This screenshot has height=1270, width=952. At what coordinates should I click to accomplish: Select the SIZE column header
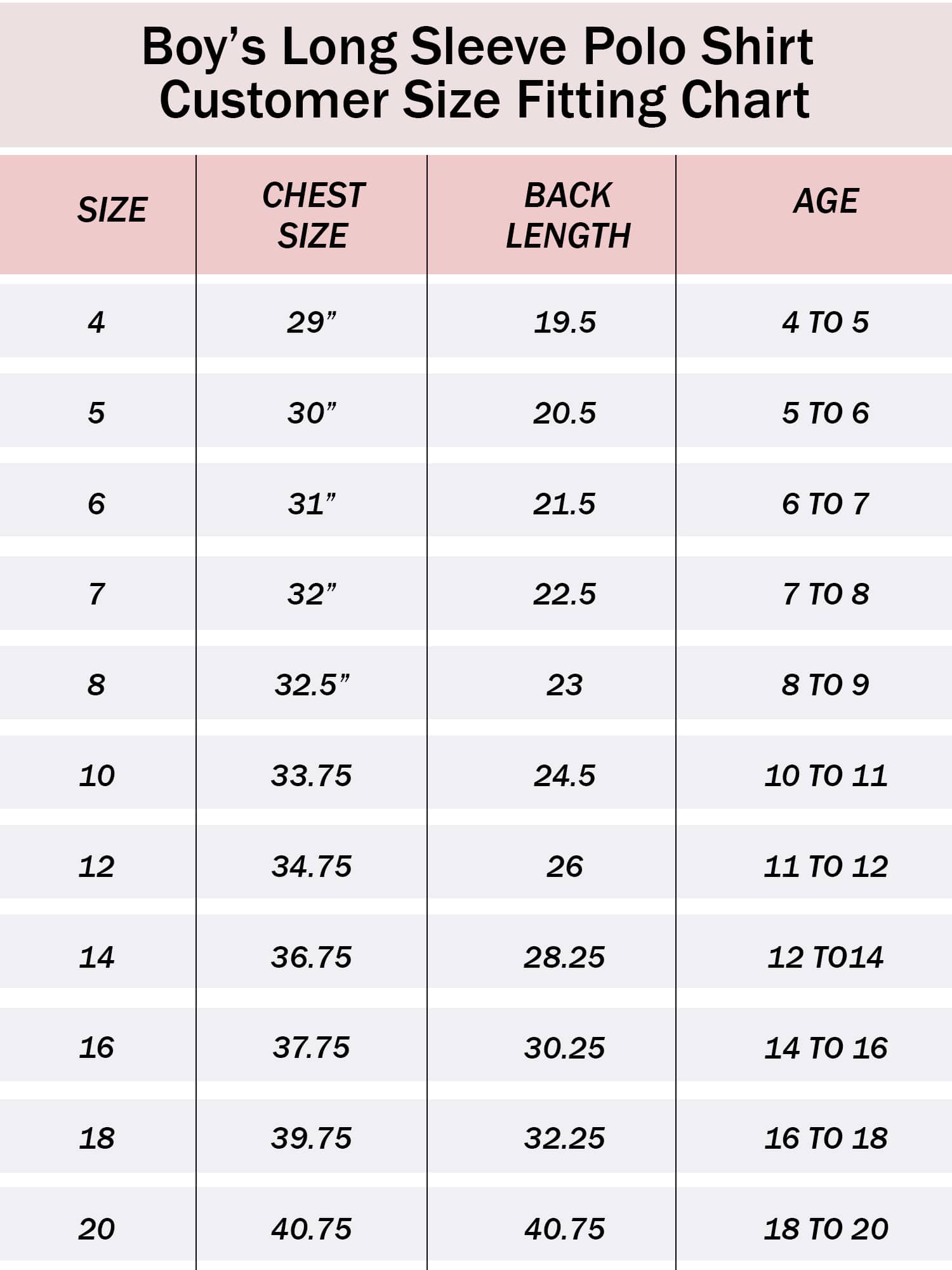point(112,210)
